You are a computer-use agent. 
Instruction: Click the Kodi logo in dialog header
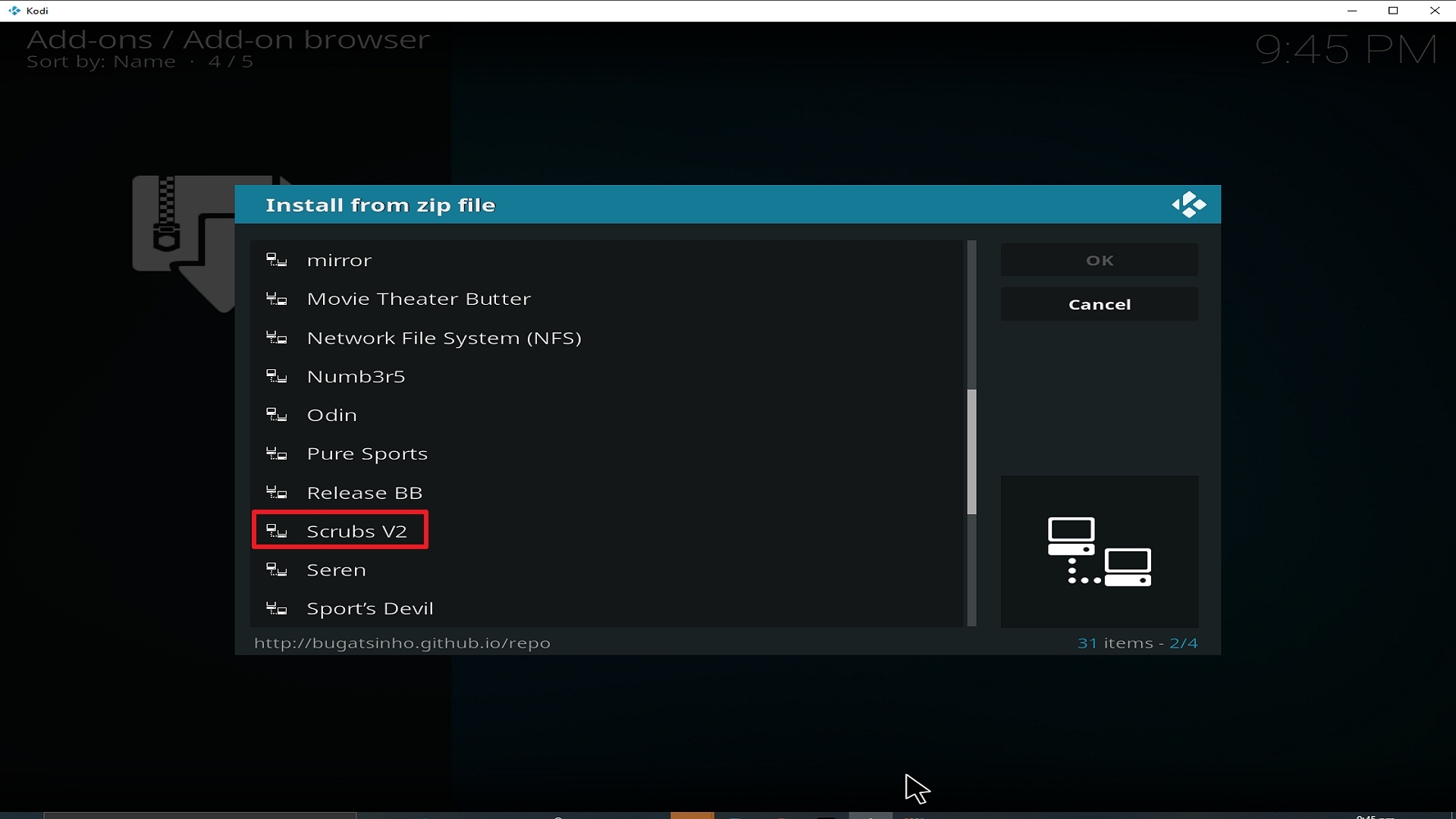(1188, 205)
